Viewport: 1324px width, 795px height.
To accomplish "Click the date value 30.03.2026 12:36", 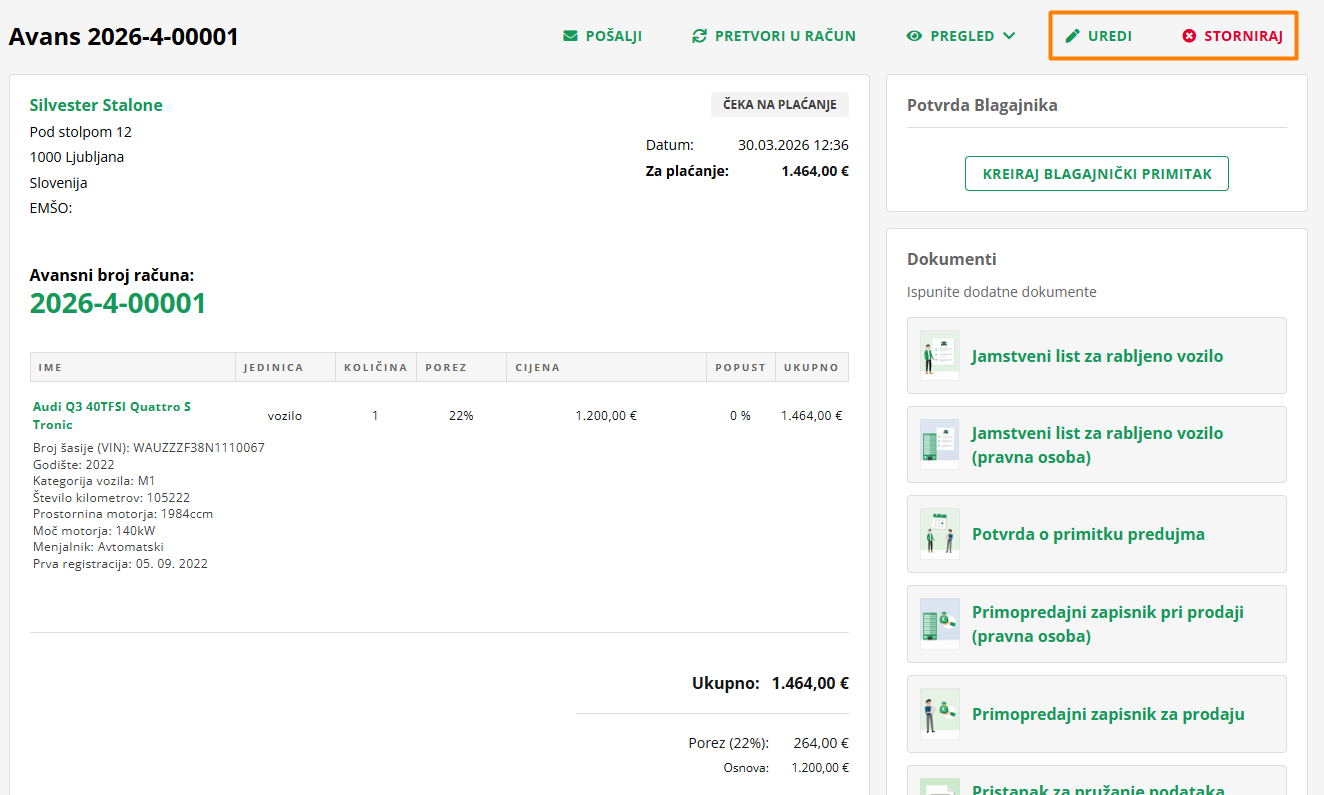I will point(793,145).
